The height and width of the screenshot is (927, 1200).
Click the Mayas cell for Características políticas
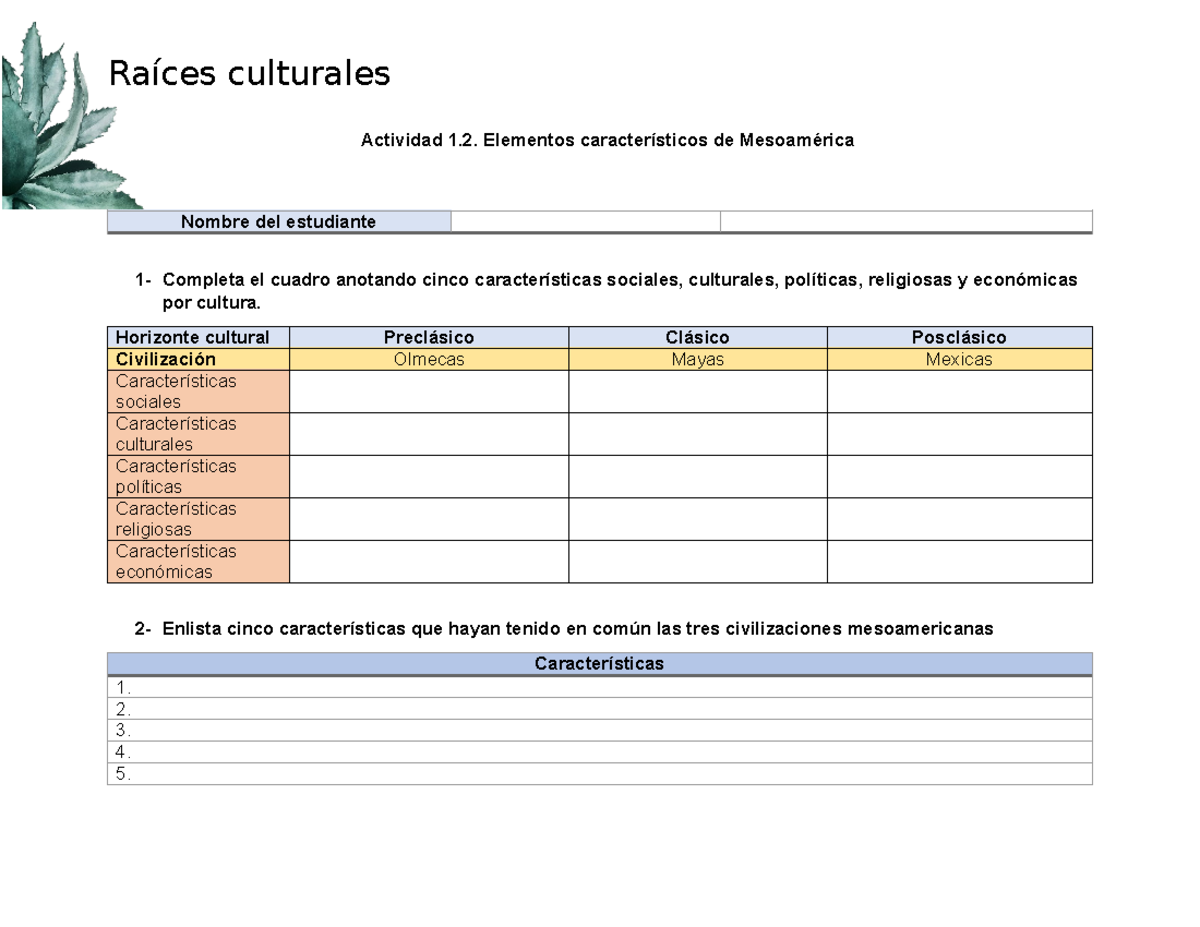(x=698, y=476)
